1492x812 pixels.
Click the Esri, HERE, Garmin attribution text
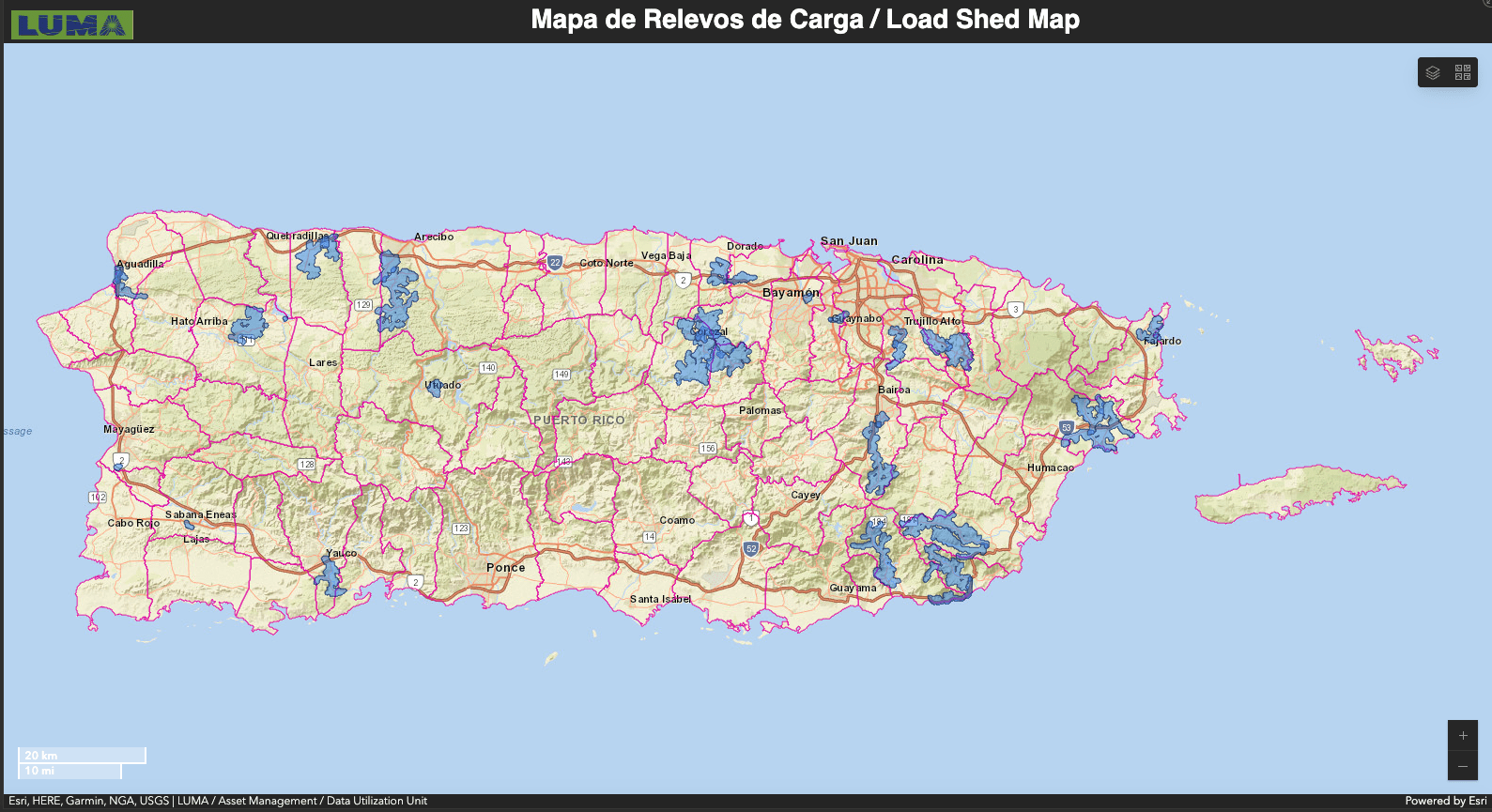[218, 801]
